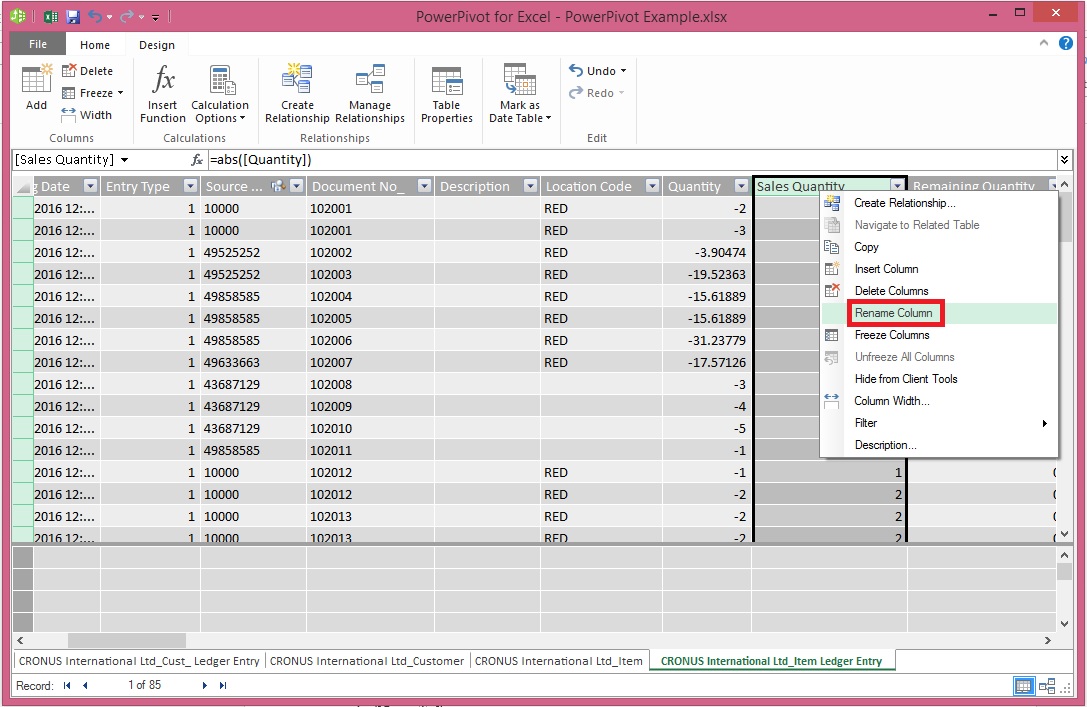Select the Delete icon in Columns group
Screen dimensions: 1087x707
(88, 70)
